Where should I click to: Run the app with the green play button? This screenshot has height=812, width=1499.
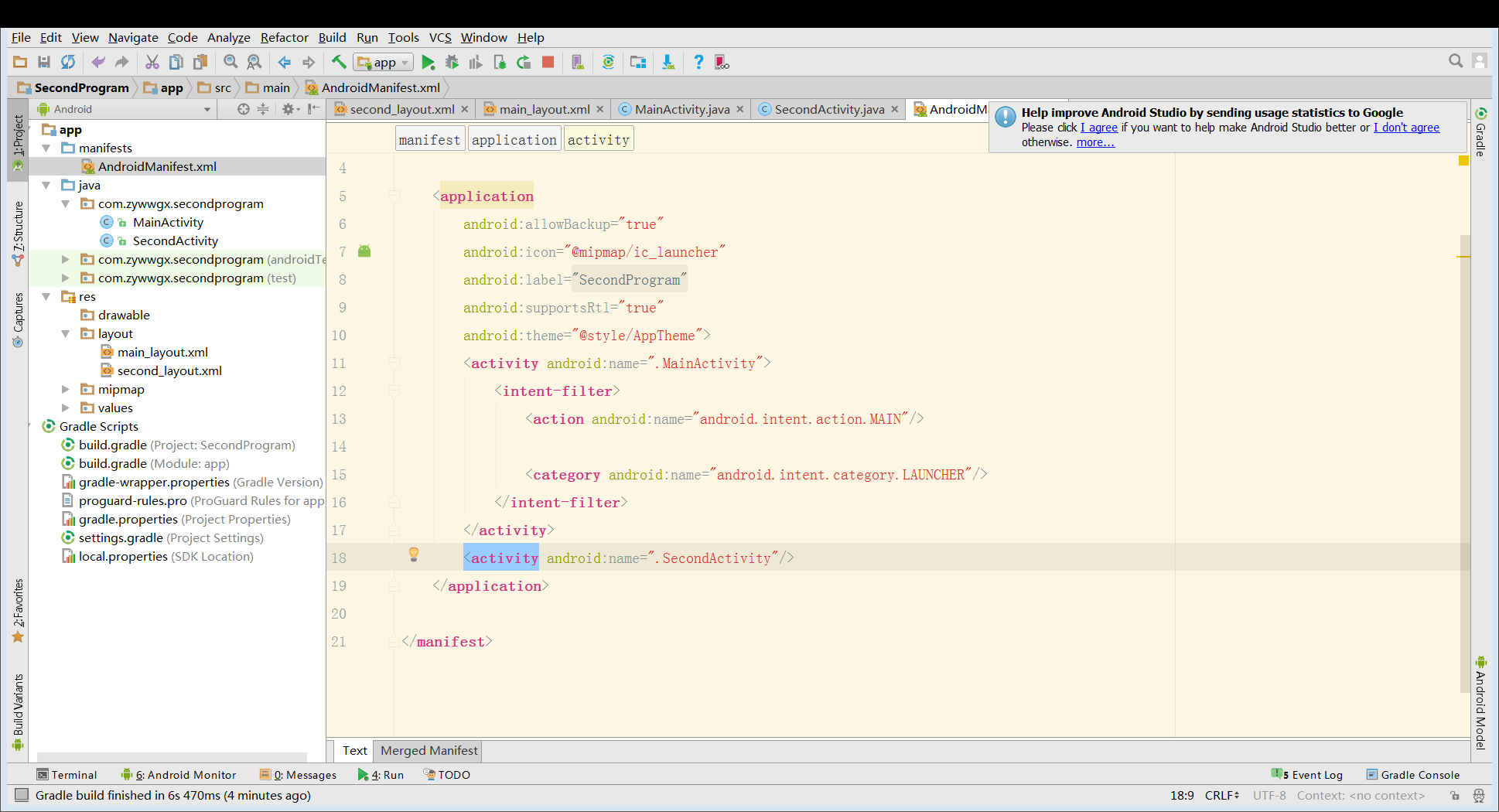[x=428, y=63]
